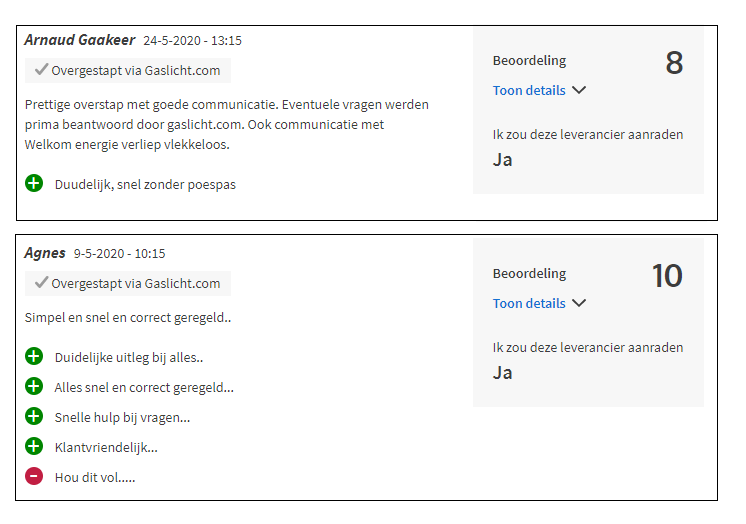This screenshot has height=524, width=746.
Task: Click green plus icon next to 'Snelle hulp bij vragen'
Action: pos(34,416)
